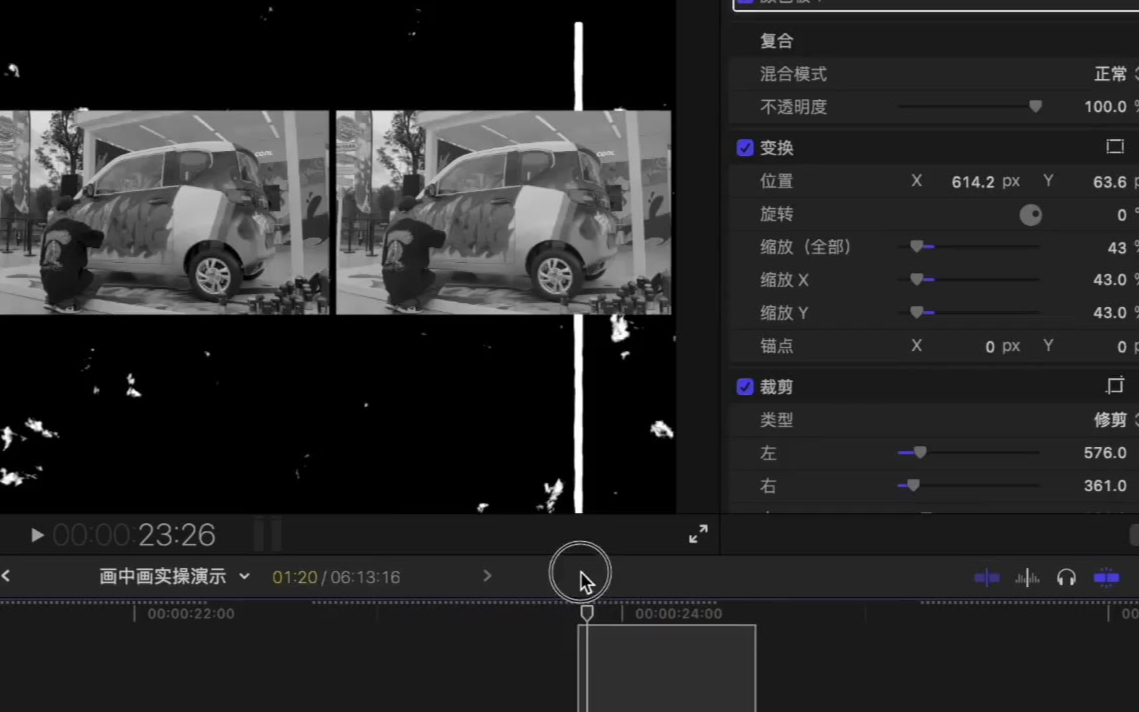Click the Transform (变换) on-screen controls icon
The image size is (1139, 712).
coord(1115,147)
